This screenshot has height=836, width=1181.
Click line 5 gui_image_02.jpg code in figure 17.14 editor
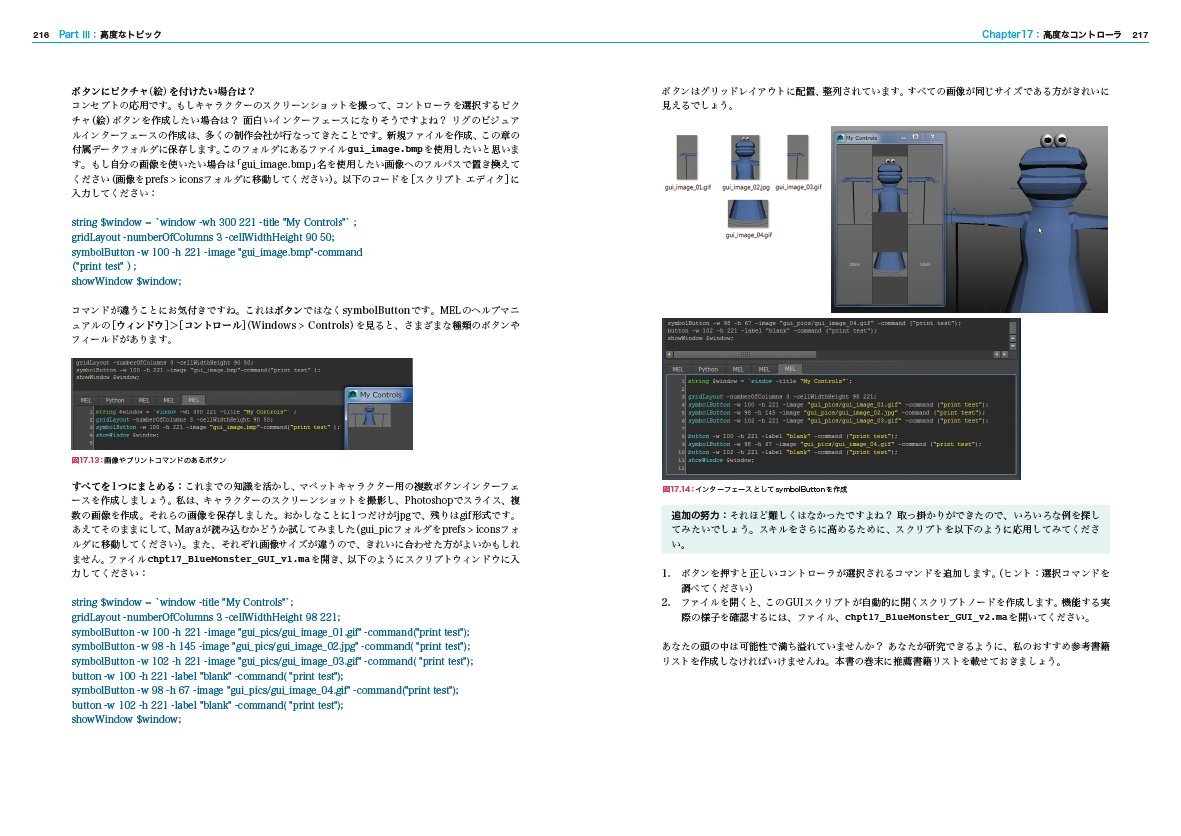(836, 413)
